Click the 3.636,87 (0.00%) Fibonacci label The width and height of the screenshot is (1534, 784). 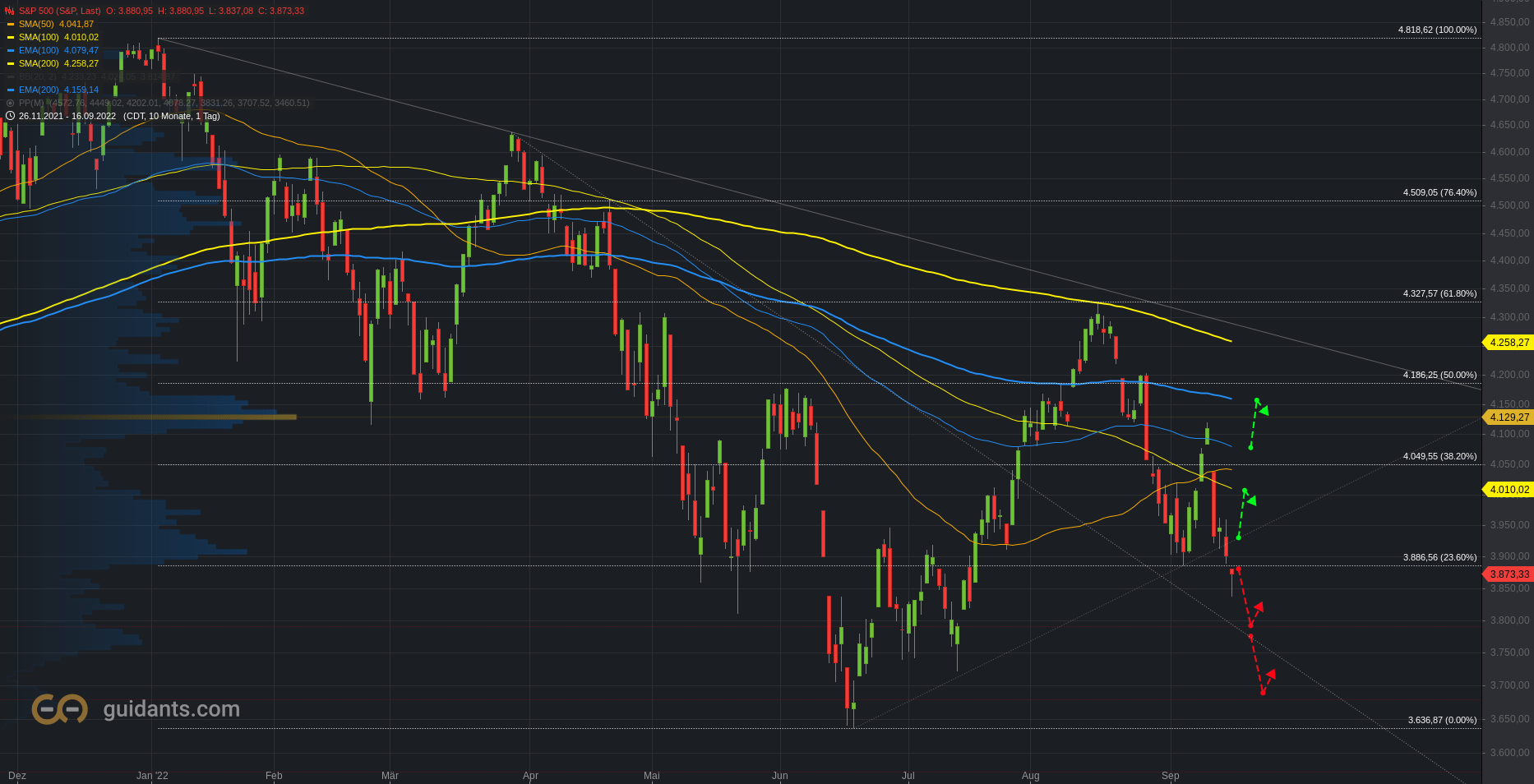click(x=1442, y=720)
